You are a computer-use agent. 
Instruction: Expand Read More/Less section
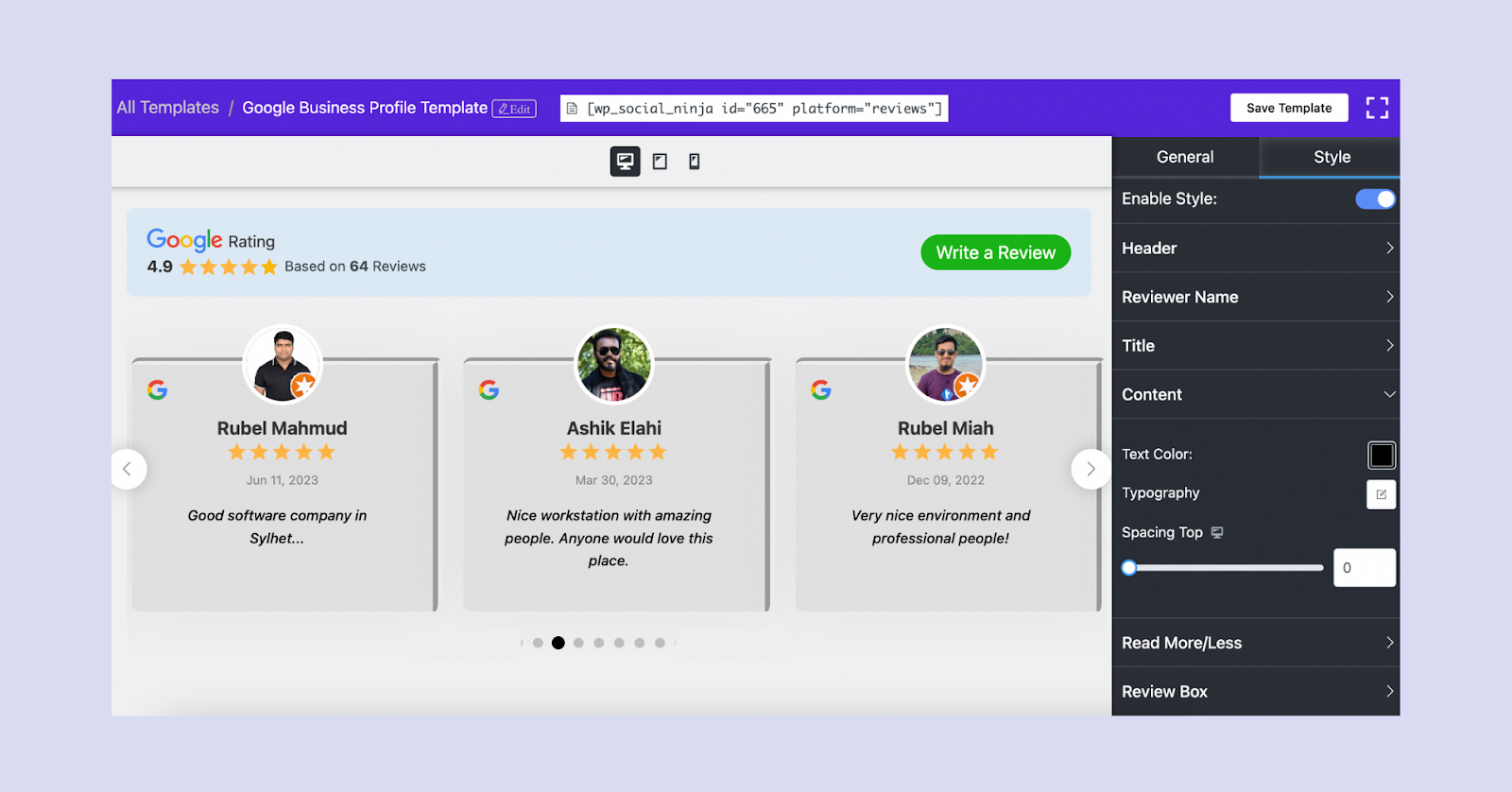[1256, 643]
